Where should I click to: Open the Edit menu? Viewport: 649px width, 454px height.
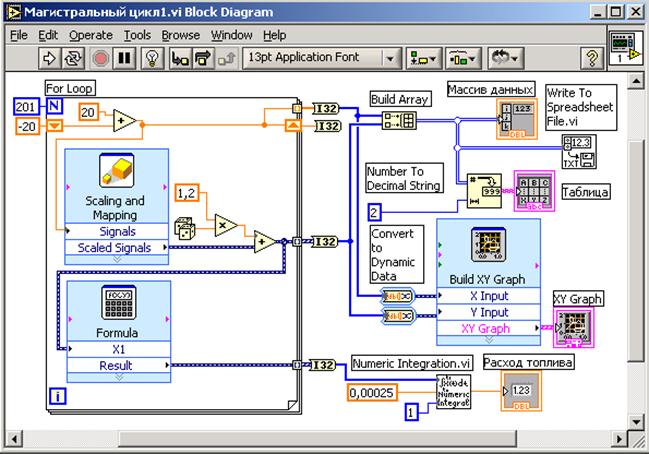tap(48, 35)
